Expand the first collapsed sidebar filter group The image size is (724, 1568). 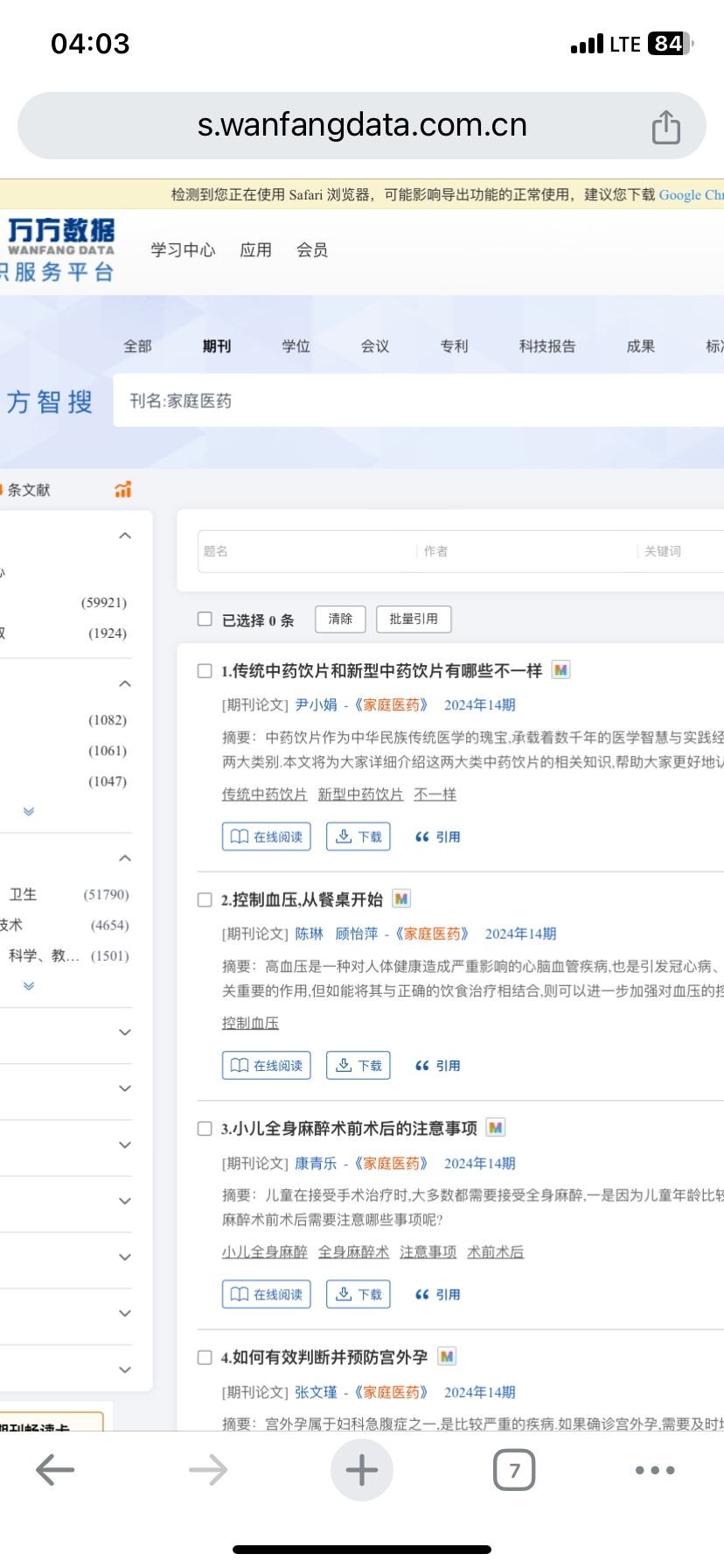click(x=125, y=1032)
